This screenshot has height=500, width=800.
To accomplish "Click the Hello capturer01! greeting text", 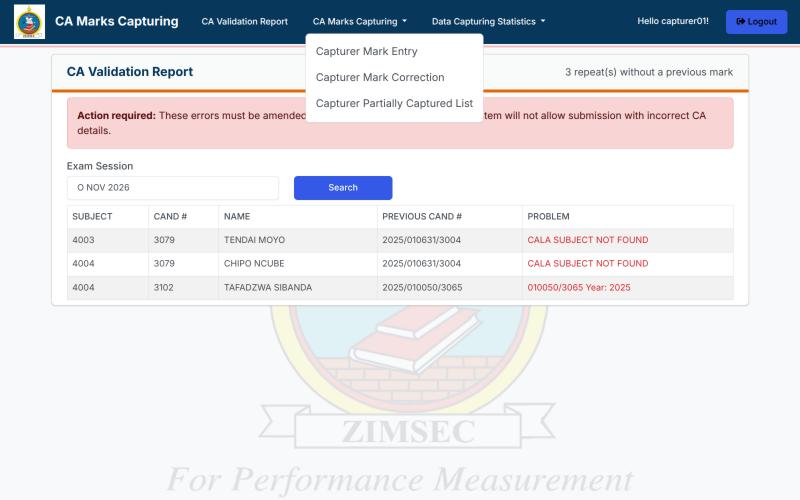I will pos(672,21).
